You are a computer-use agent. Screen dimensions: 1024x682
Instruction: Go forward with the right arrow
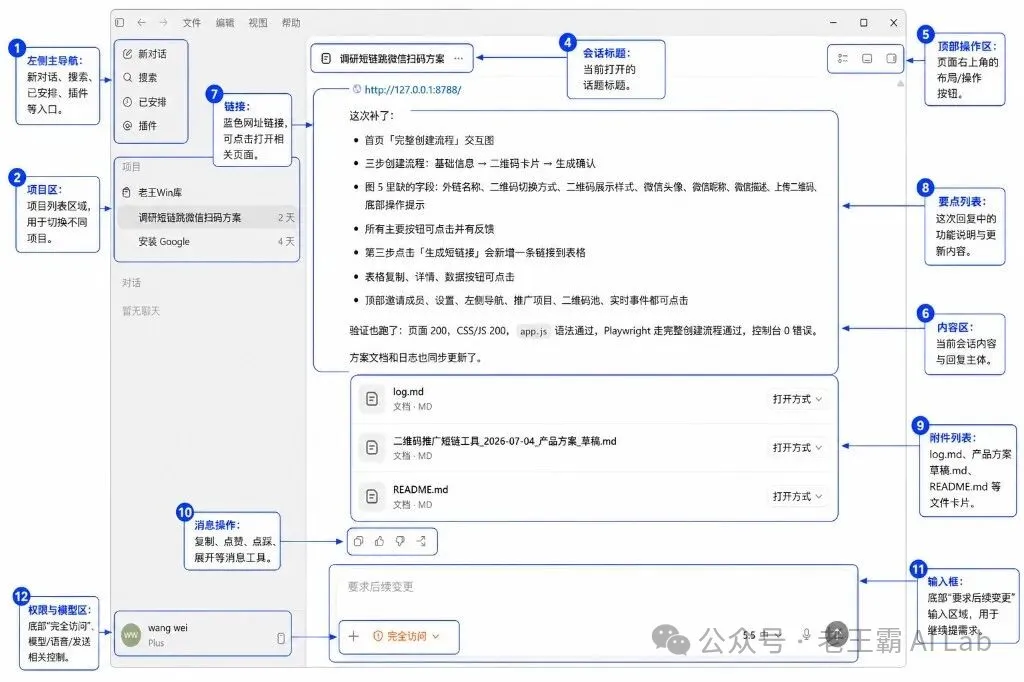[163, 22]
